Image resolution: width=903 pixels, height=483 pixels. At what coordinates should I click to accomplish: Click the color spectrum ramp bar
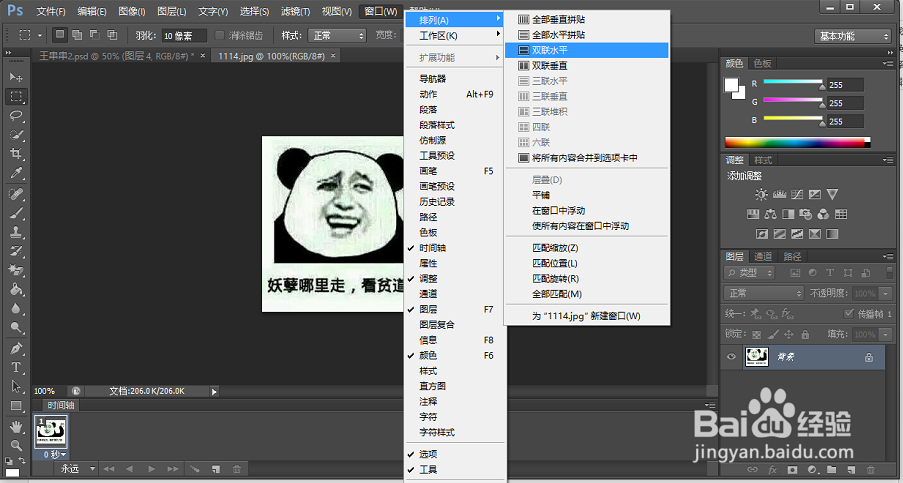[797, 142]
